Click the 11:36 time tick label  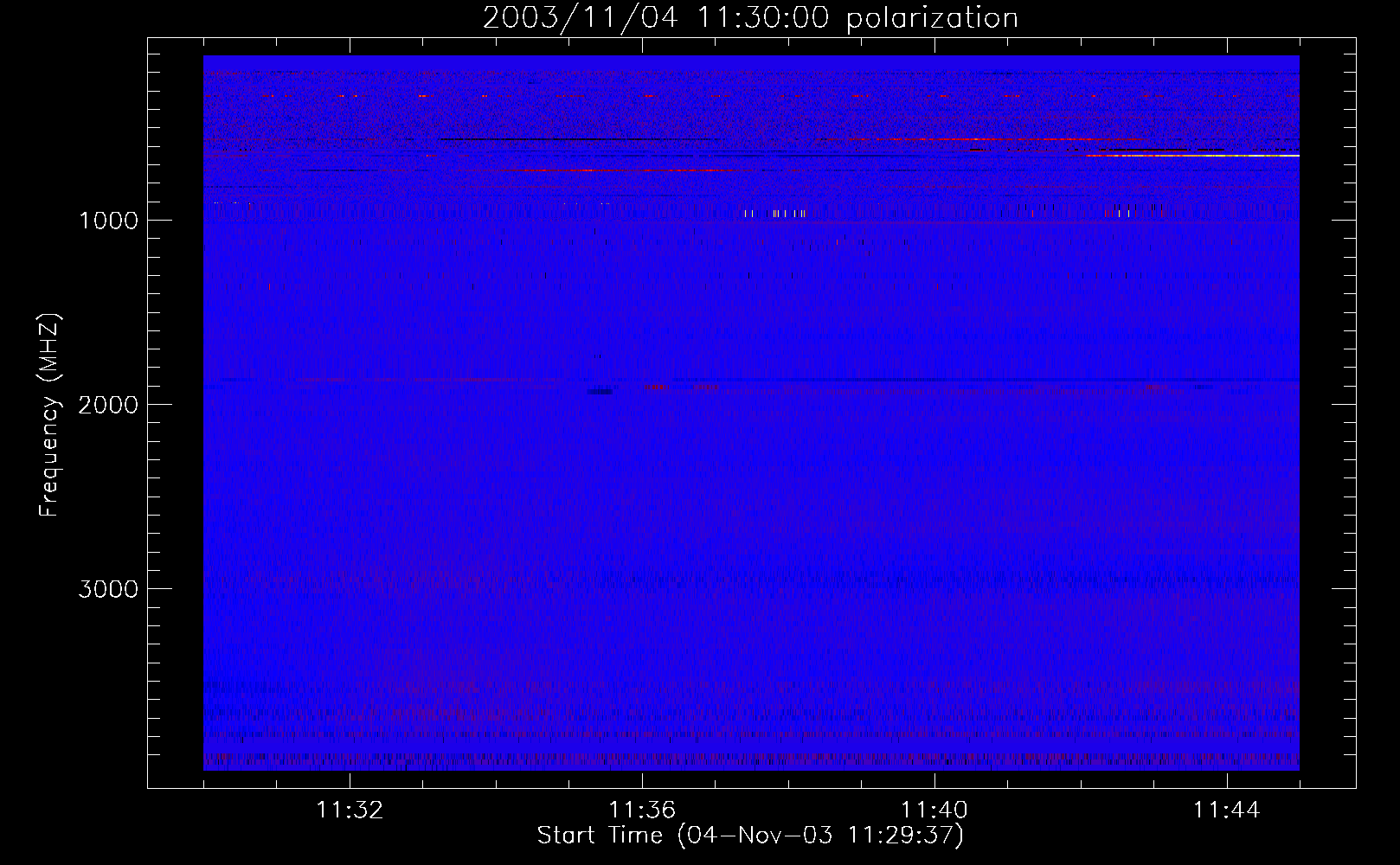tap(642, 811)
